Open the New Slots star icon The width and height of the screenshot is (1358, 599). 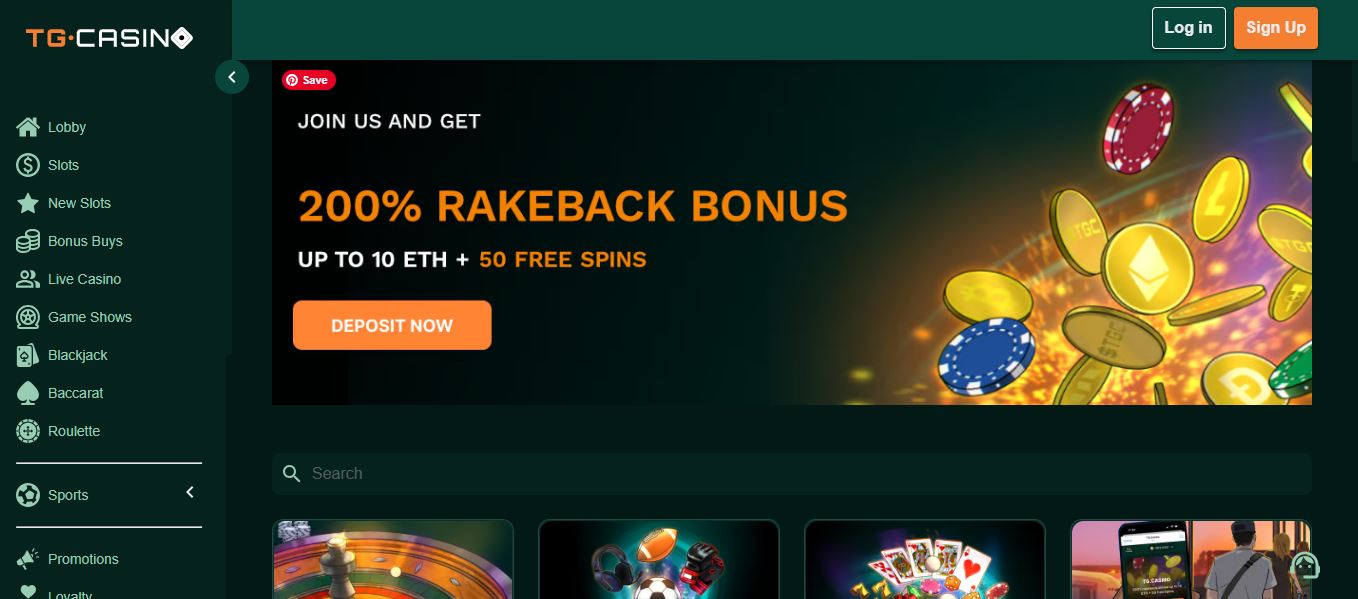coord(28,203)
